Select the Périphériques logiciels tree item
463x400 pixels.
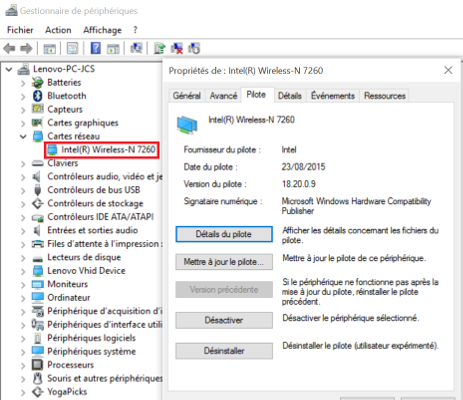pyautogui.click(x=91, y=338)
